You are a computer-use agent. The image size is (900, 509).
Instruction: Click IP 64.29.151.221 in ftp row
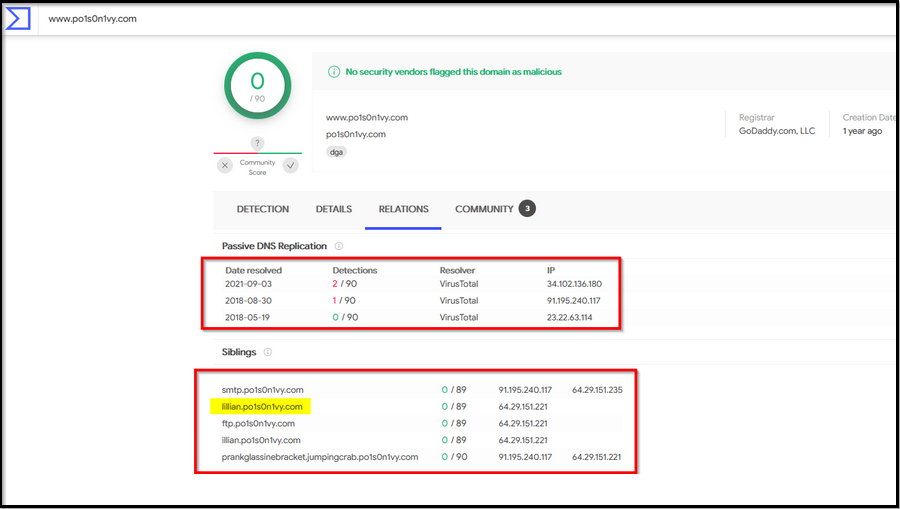[523, 423]
